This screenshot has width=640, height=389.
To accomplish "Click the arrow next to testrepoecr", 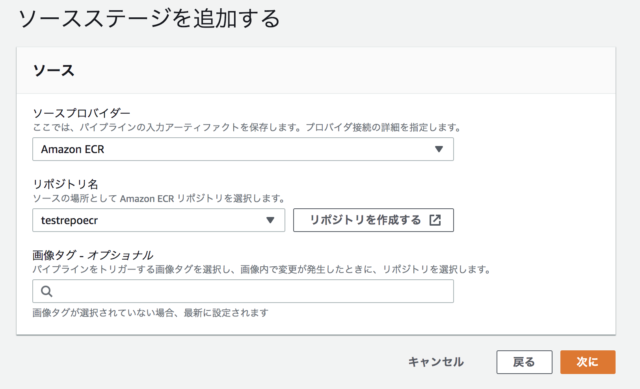I will [x=270, y=220].
